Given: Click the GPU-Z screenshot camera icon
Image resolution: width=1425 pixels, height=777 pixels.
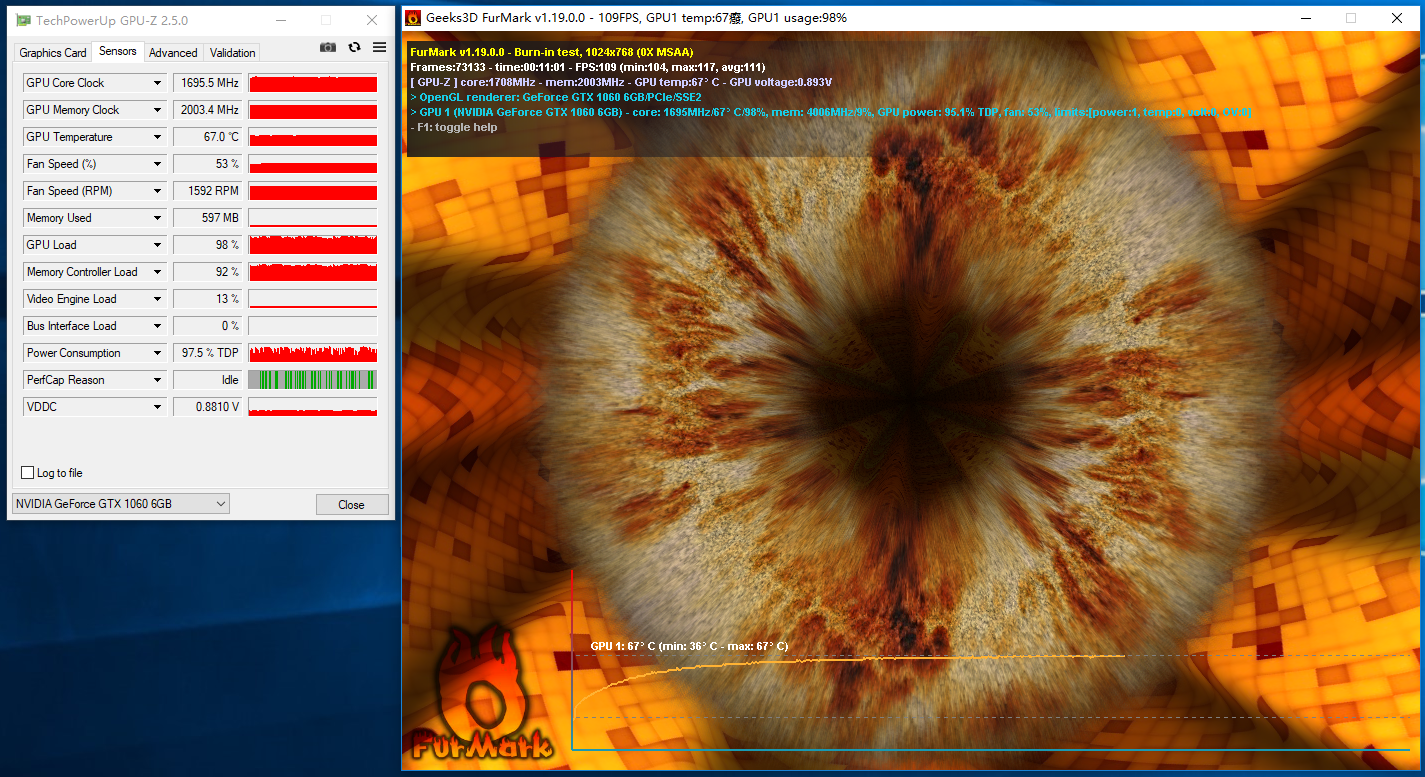Looking at the screenshot, I should tap(328, 47).
